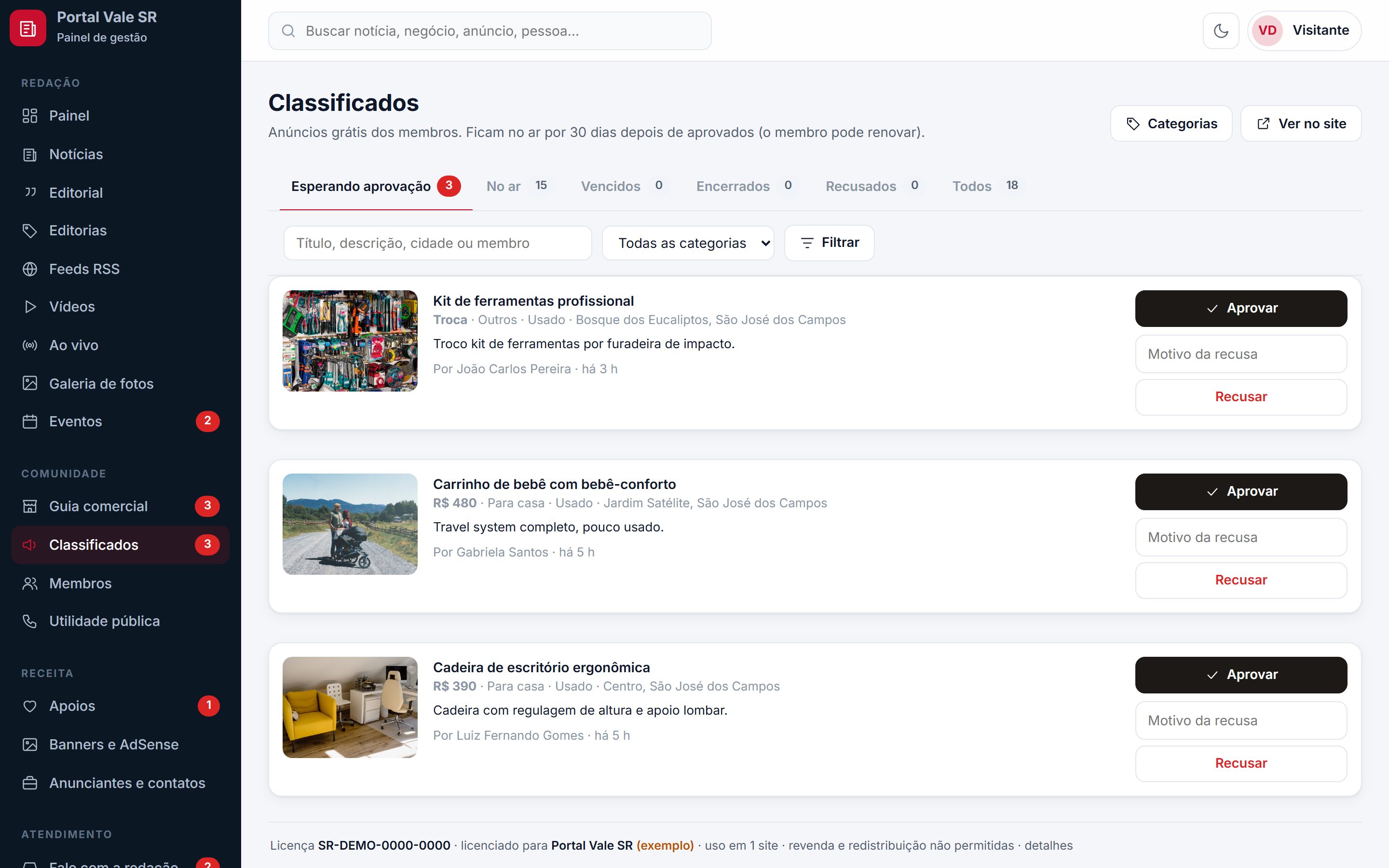This screenshot has width=1389, height=868.
Task: Click the Filtrar button
Action: [x=829, y=243]
